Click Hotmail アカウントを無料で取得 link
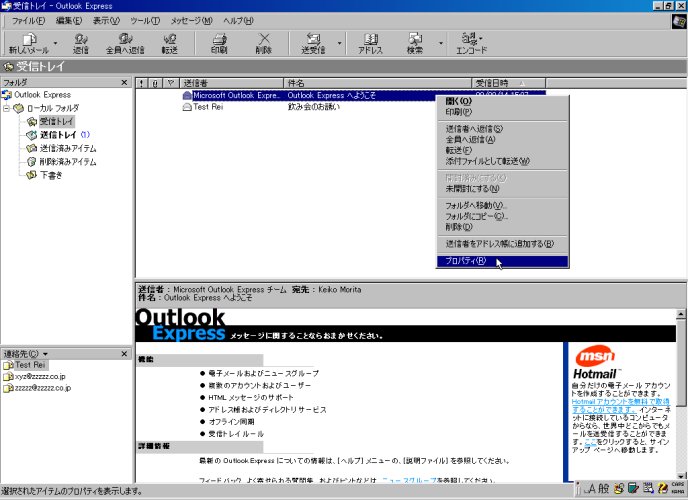 (620, 405)
